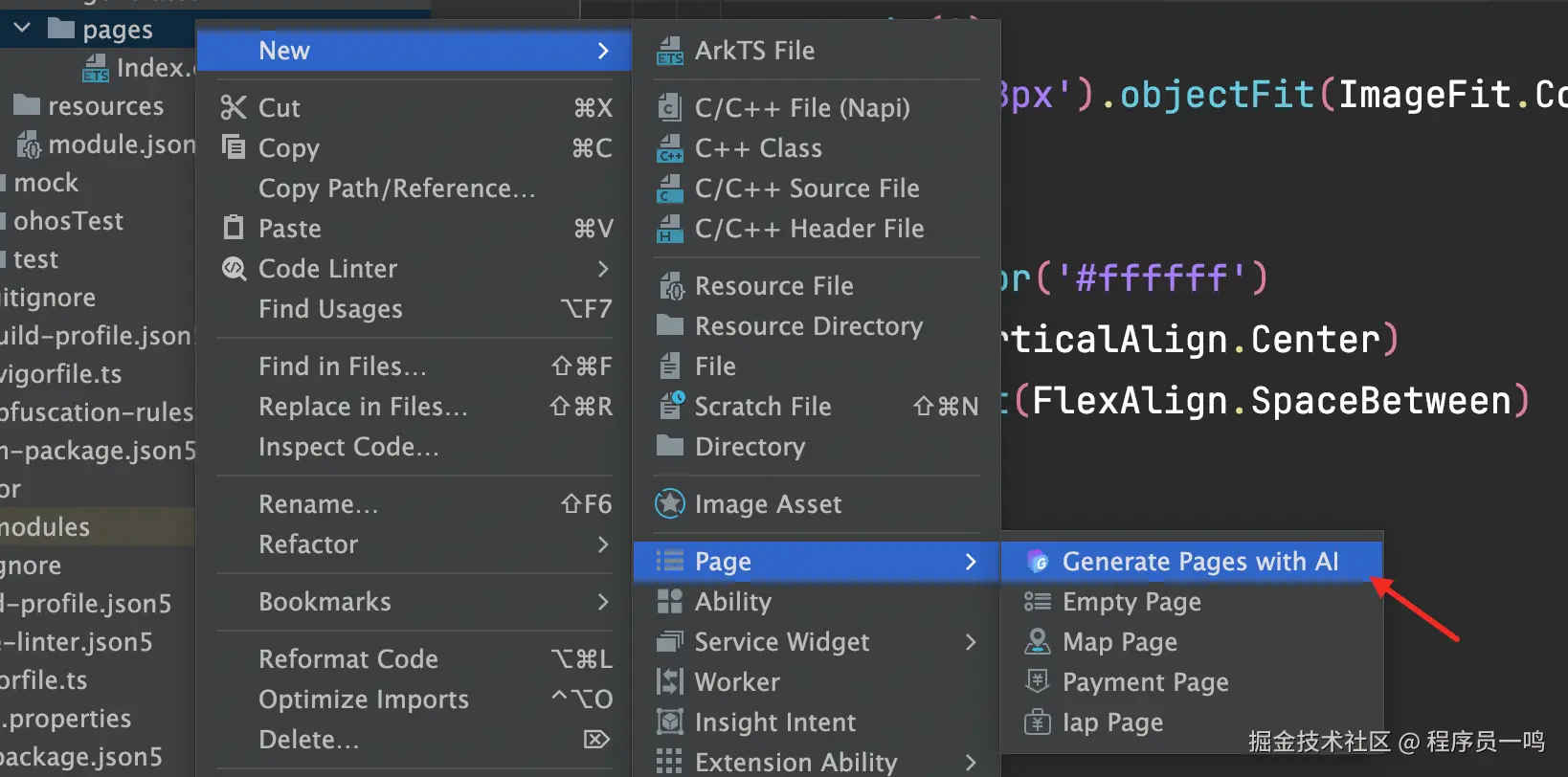Viewport: 1568px width, 777px height.
Task: Click the C++ Class icon
Action: click(x=670, y=149)
